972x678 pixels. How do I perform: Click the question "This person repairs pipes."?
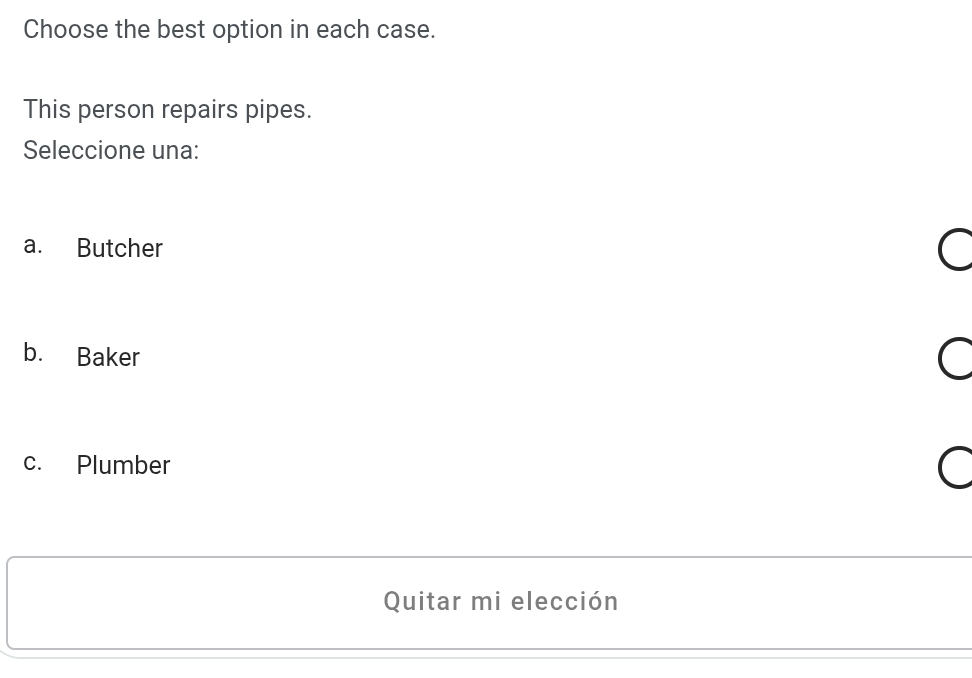tap(167, 110)
